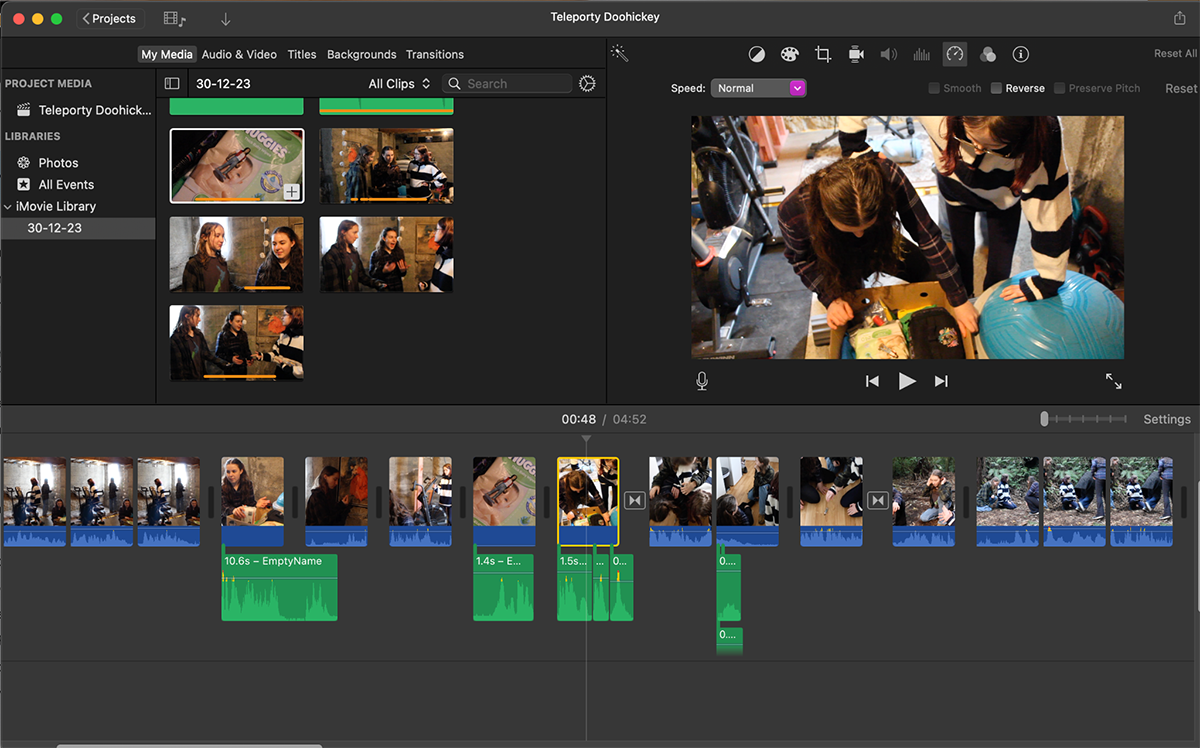Open the color balance tool
The width and height of the screenshot is (1200, 748).
coord(758,54)
